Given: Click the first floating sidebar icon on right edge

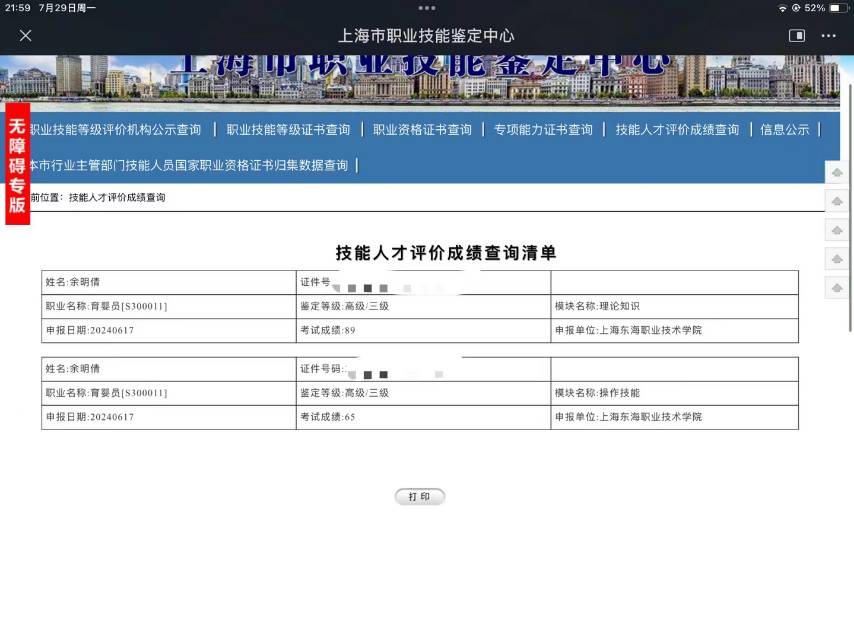Looking at the screenshot, I should 837,173.
